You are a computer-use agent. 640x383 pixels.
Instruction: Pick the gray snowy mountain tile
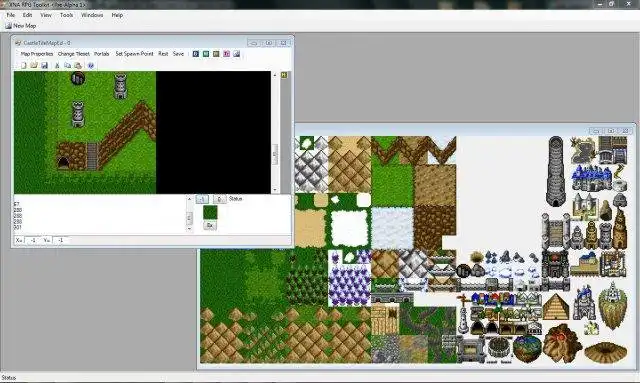(x=311, y=170)
